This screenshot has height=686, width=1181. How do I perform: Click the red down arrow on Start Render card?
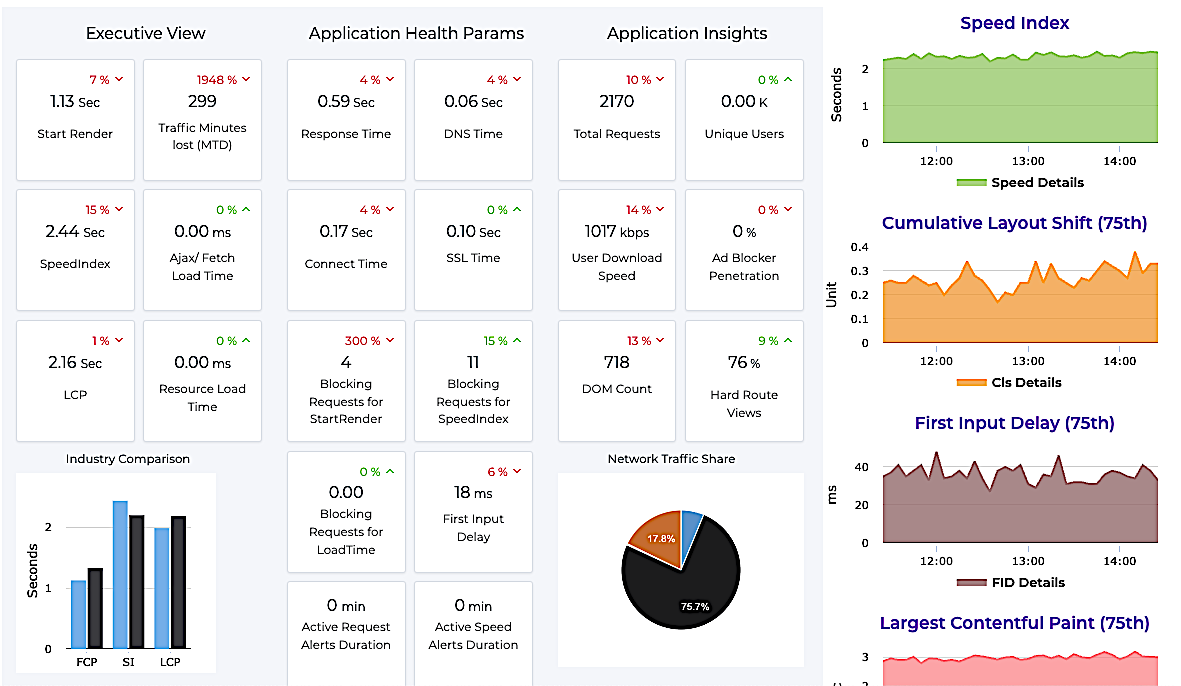(x=119, y=79)
